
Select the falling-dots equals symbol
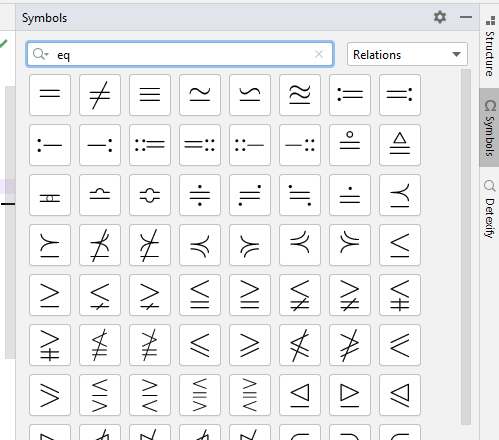tap(300, 195)
